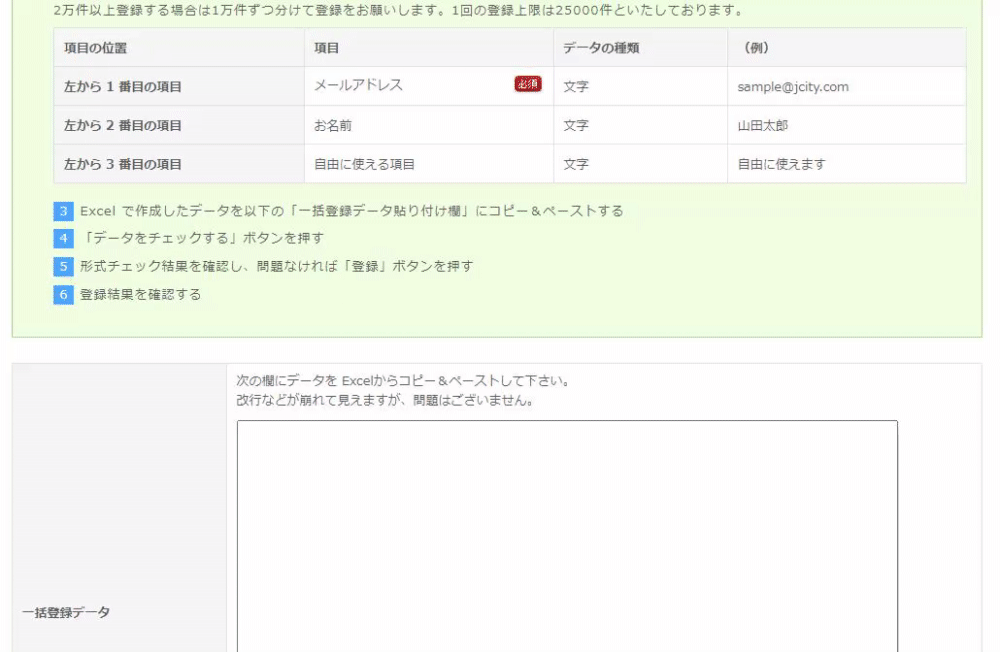The width and height of the screenshot is (1000, 652).
Task: Click the '改行などが崩れて見えますが' note line
Action: [385, 401]
